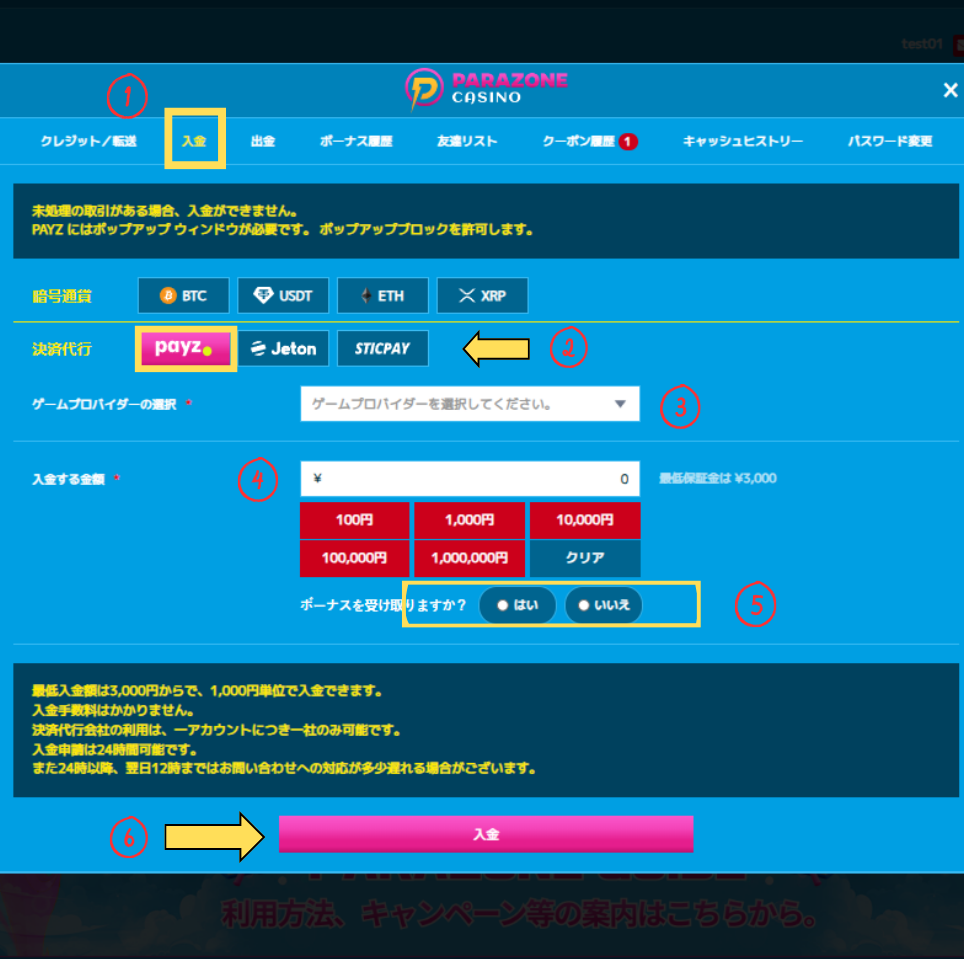
Task: Open the クレジット／転送 tab
Action: [89, 141]
